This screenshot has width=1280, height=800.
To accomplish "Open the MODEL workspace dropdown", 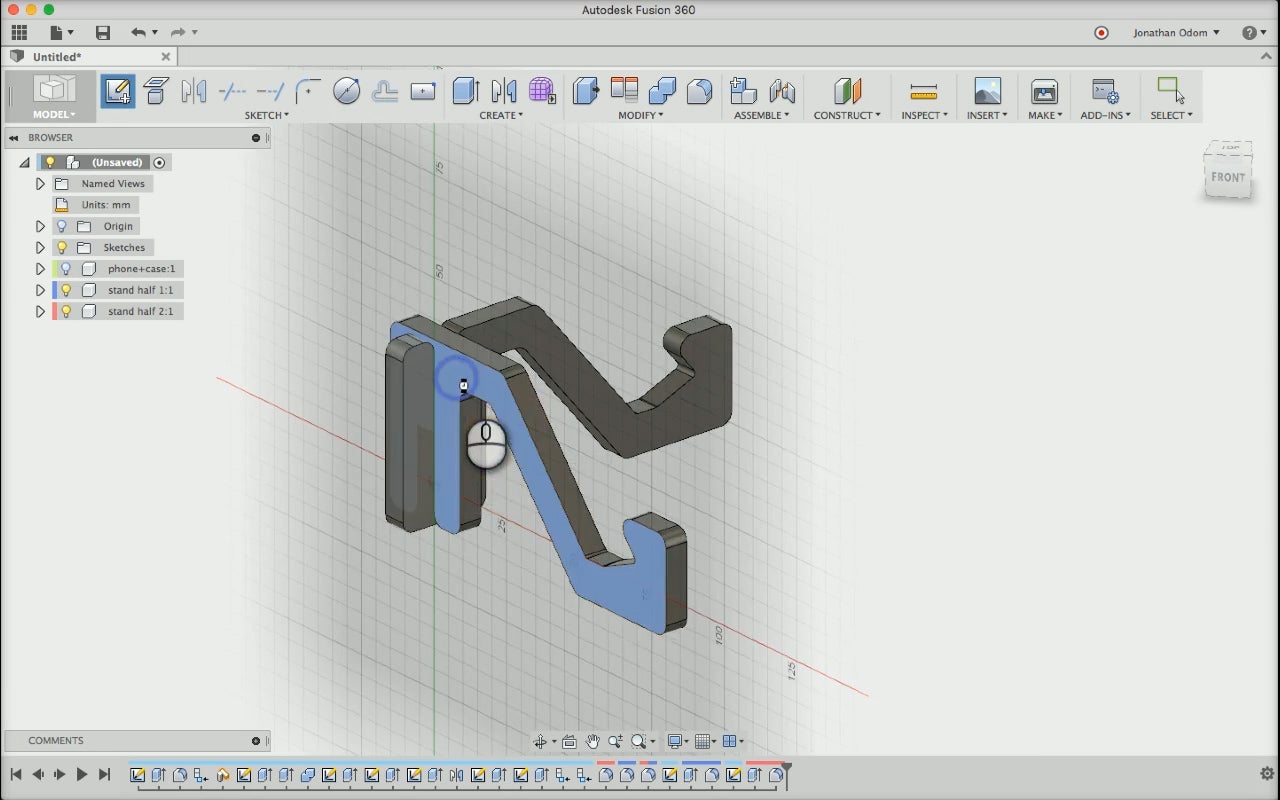I will point(53,115).
